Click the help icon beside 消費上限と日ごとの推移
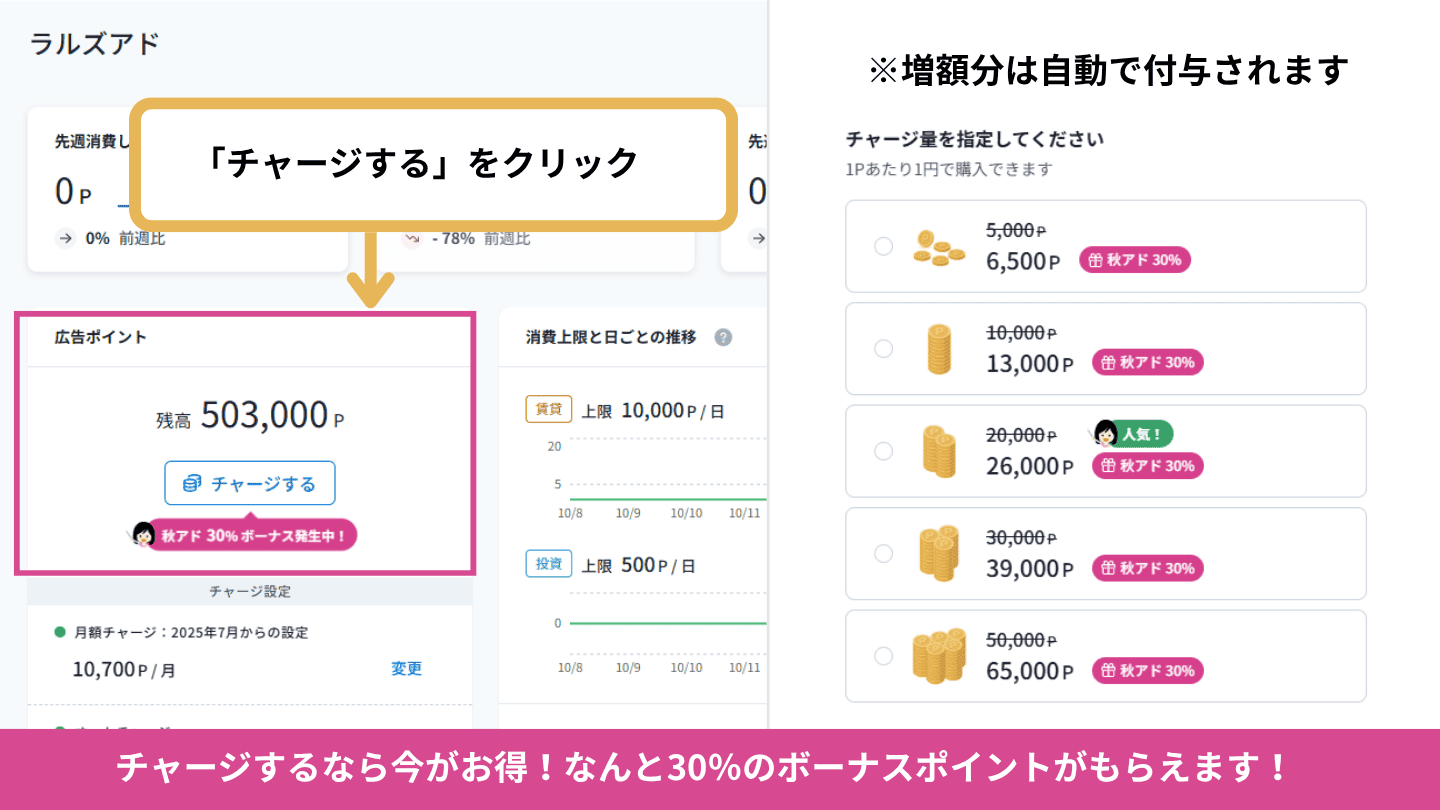The height and width of the screenshot is (810, 1440). tap(723, 337)
